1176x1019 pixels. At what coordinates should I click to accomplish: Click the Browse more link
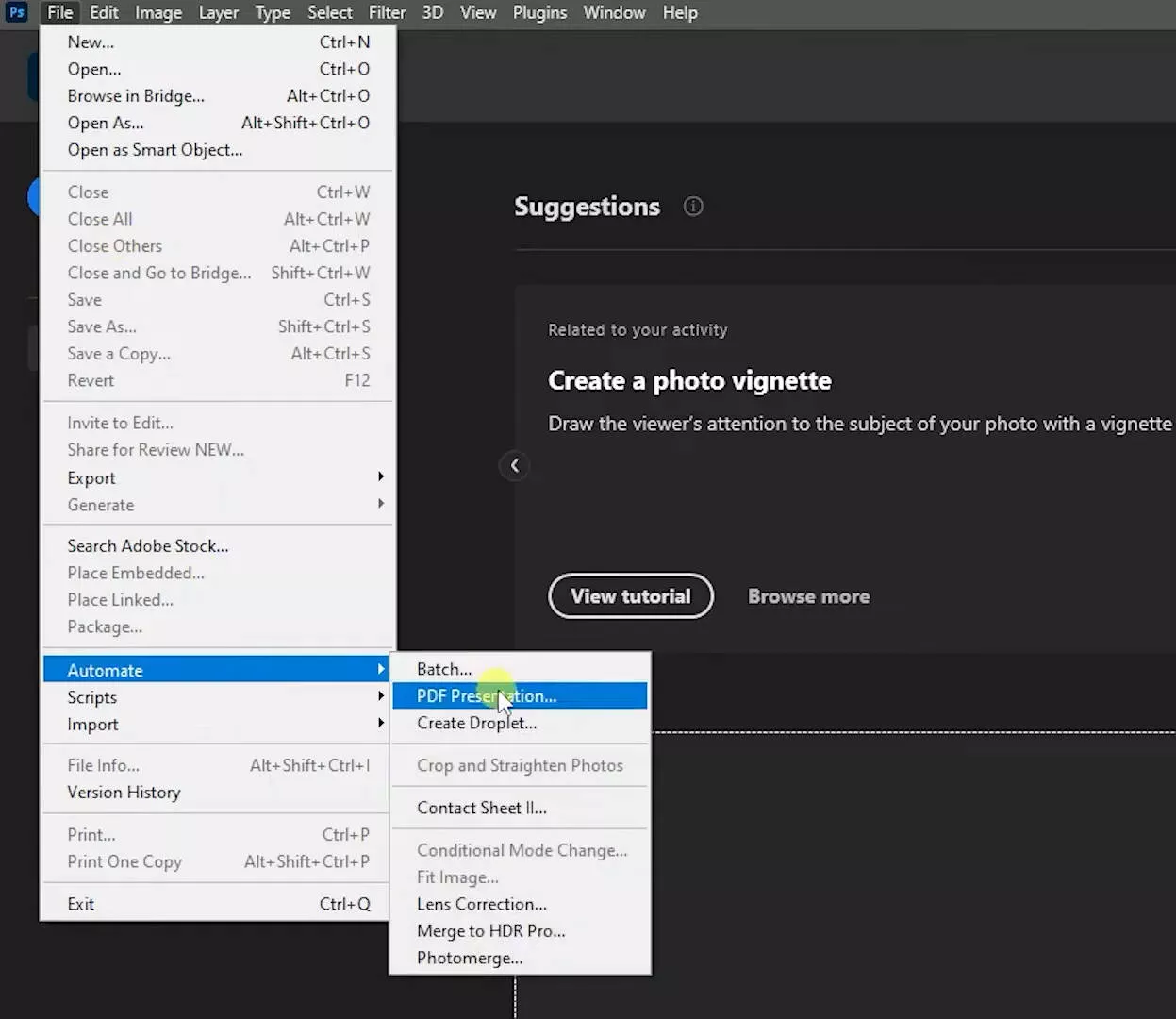point(809,596)
